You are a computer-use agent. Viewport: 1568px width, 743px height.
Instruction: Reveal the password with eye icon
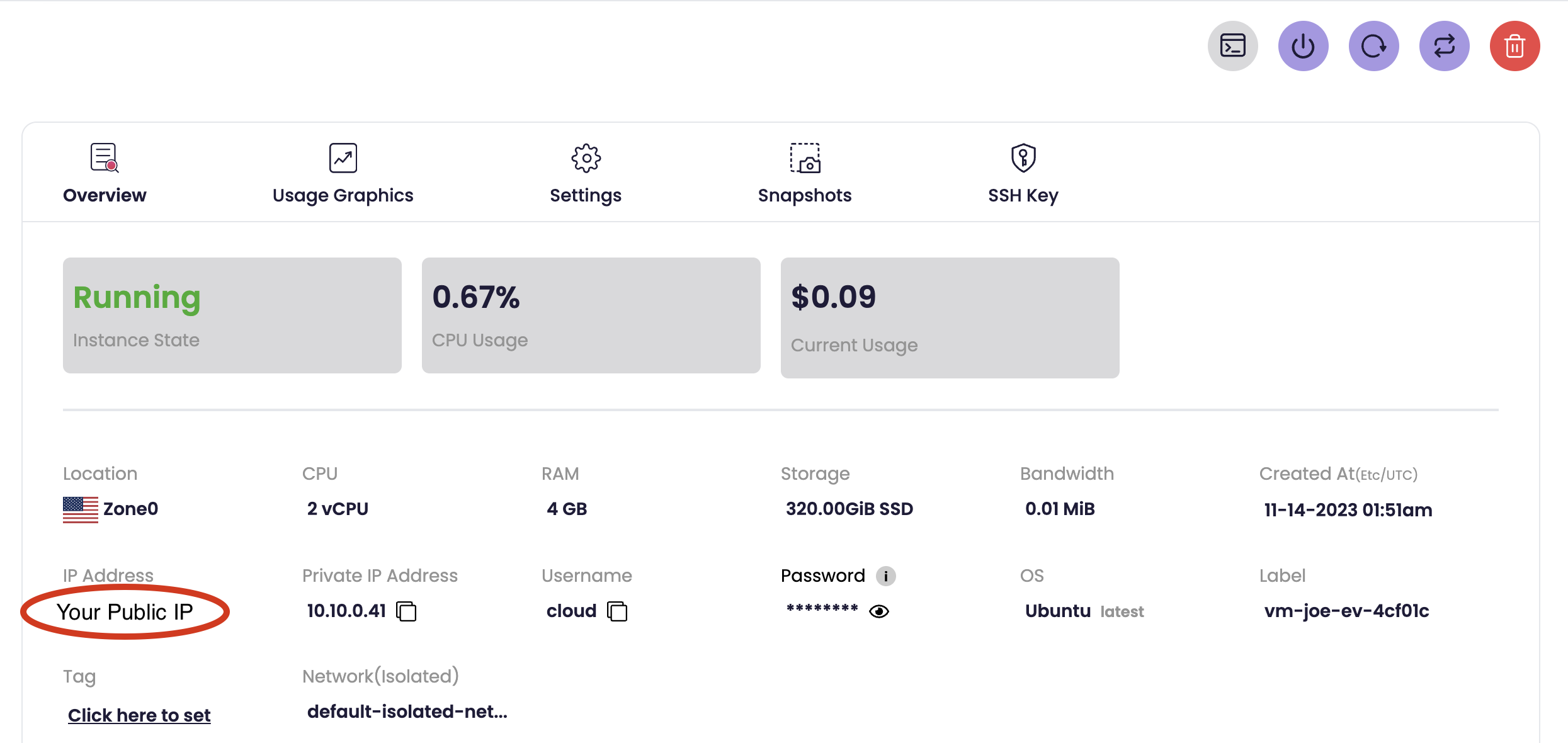click(x=879, y=611)
